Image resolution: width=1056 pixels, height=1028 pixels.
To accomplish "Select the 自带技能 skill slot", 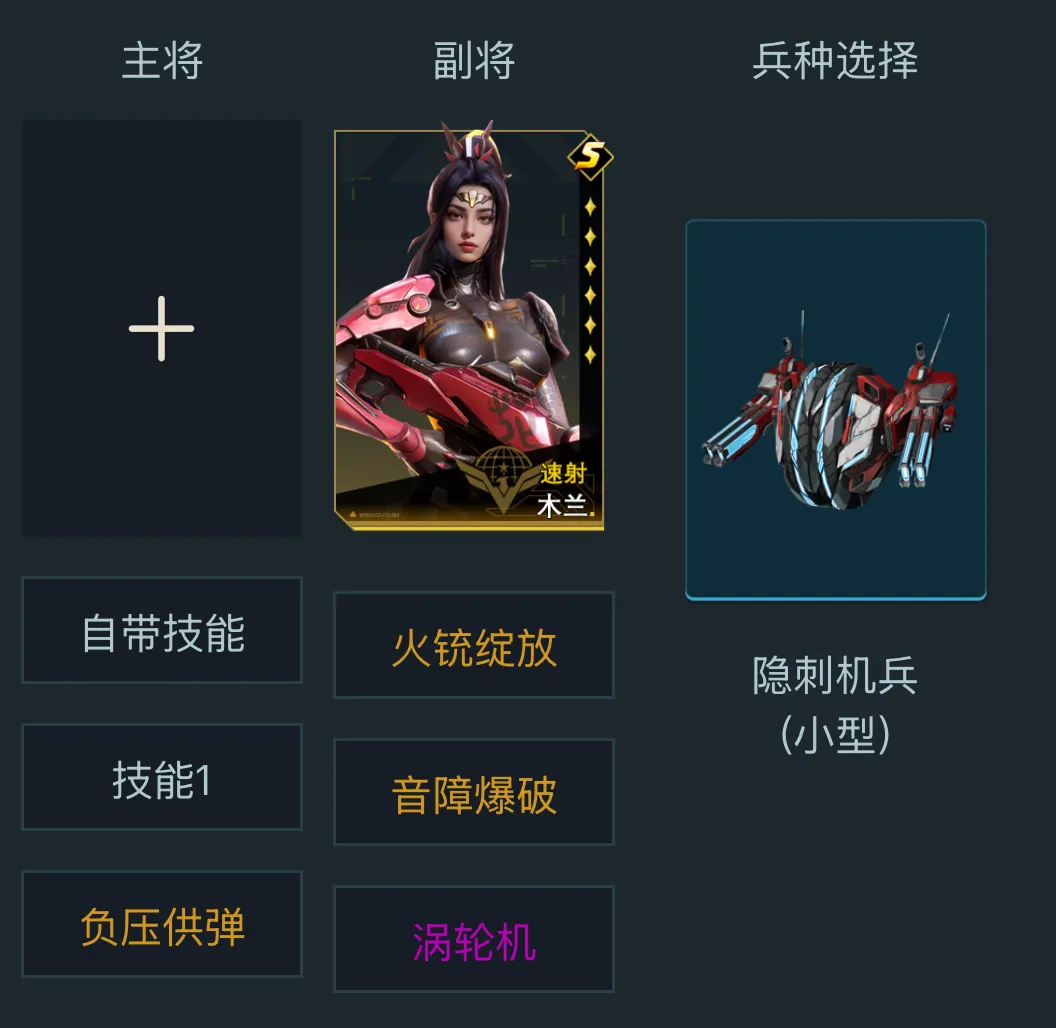I will point(162,630).
